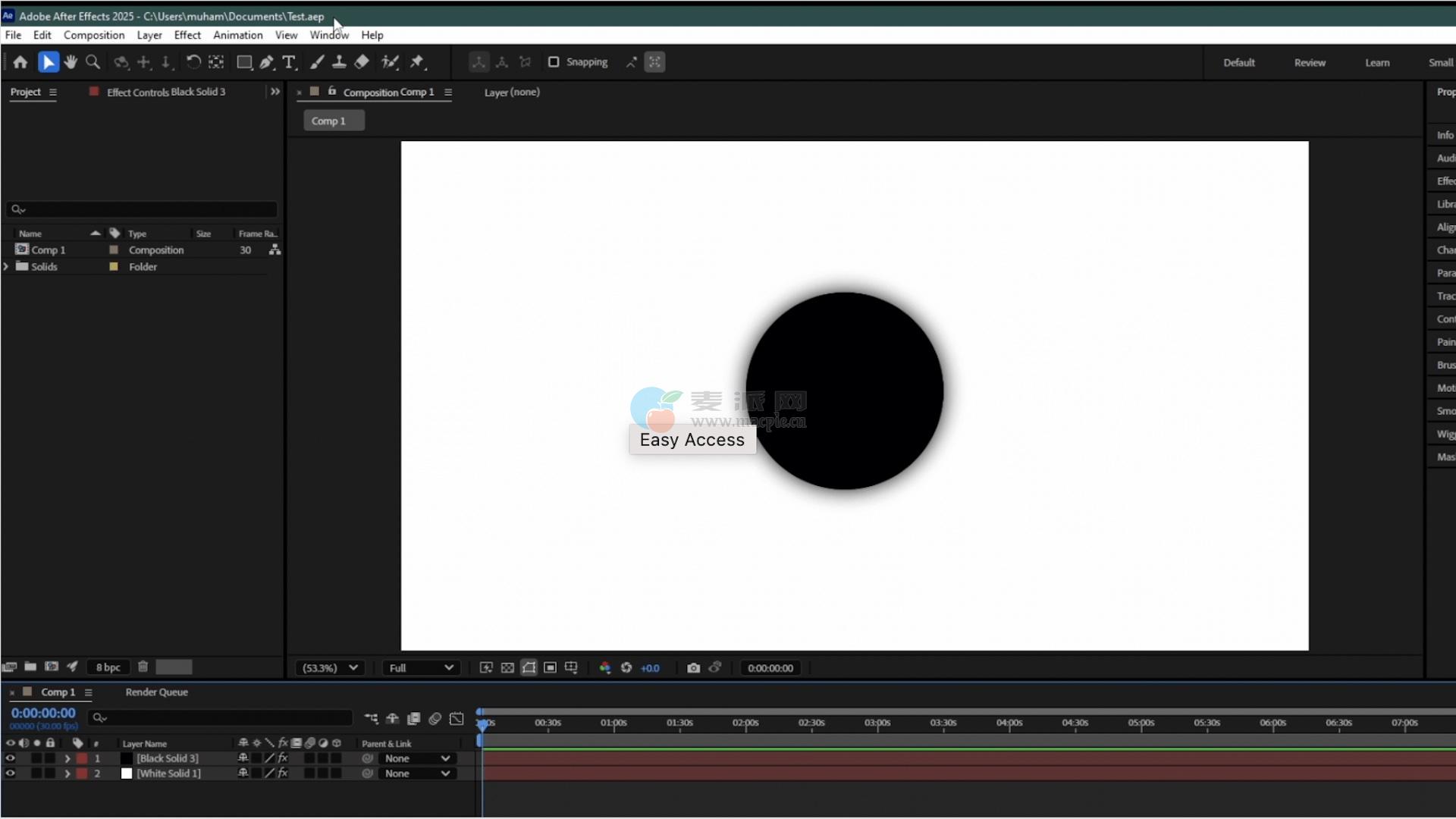The image size is (1456, 819).
Task: Switch to the Review workspace
Action: 1310,63
